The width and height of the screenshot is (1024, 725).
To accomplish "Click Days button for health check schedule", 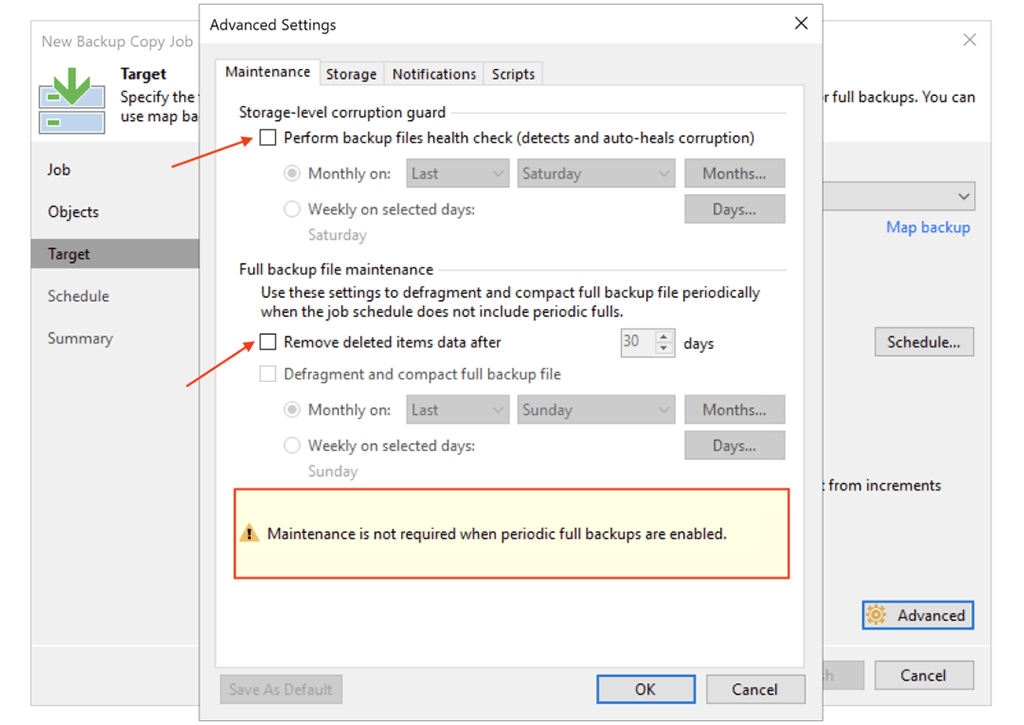I will (735, 210).
